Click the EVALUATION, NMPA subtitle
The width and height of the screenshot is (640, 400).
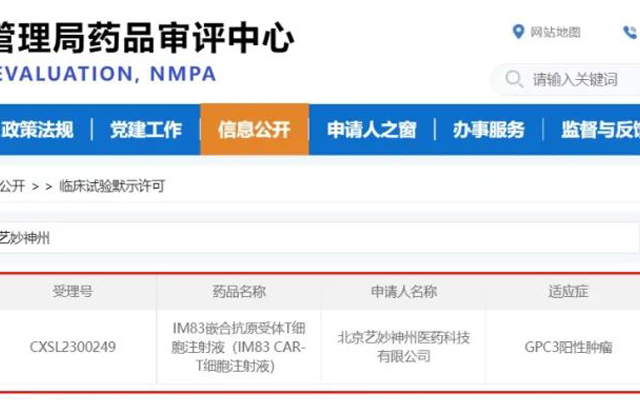click(107, 74)
